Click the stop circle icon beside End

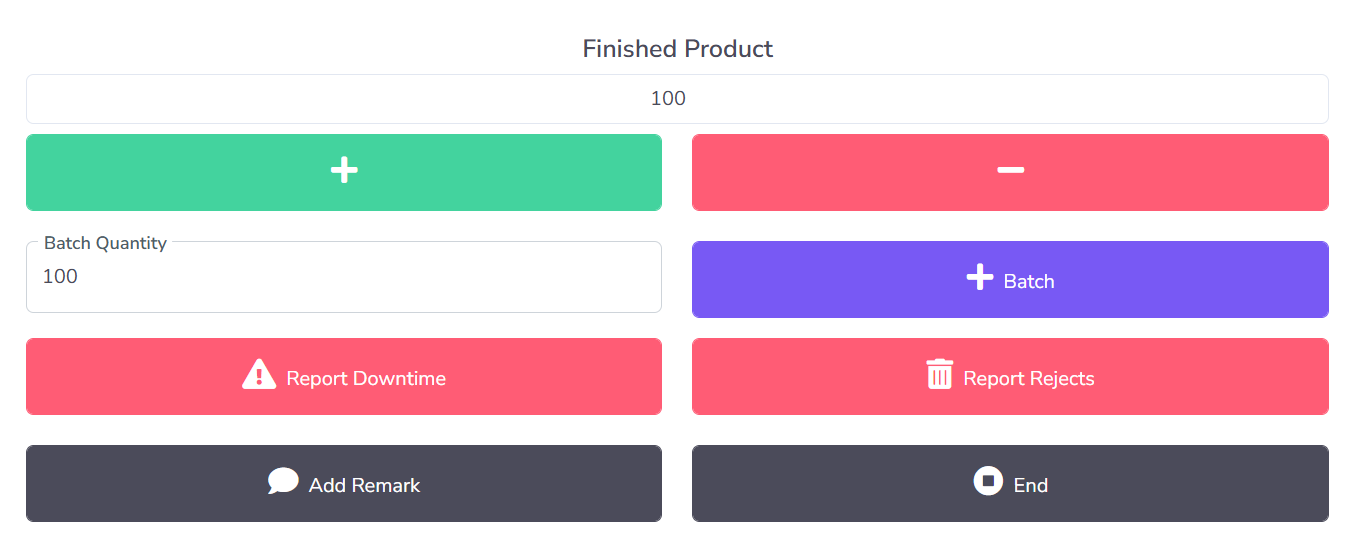(988, 482)
